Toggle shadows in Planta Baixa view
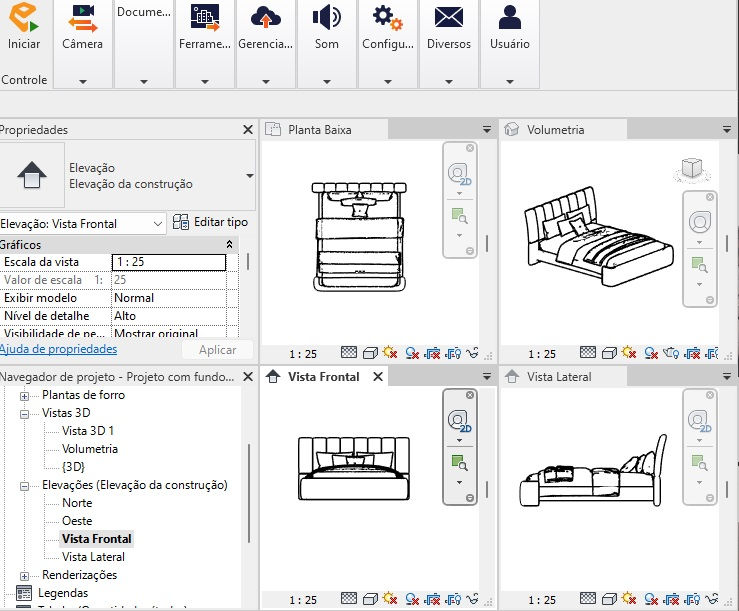This screenshot has height=611, width=739. tap(412, 353)
